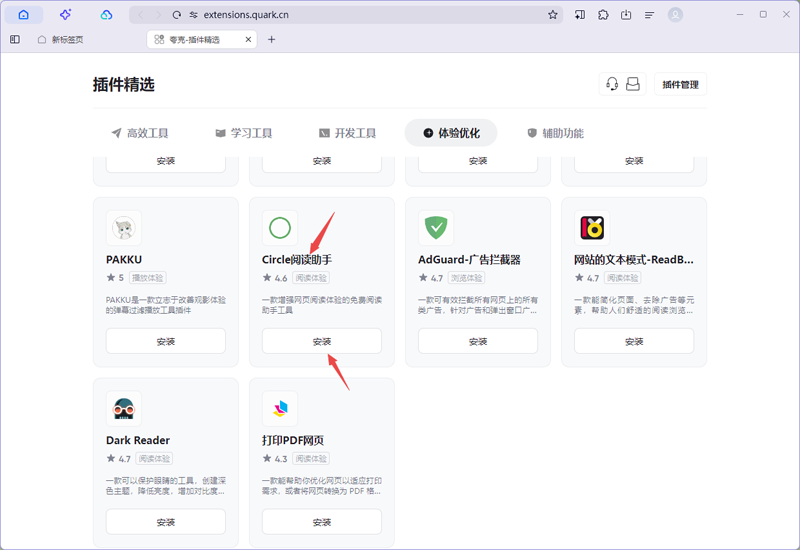
Task: Install the 打印PDF网页 plugin
Action: pyautogui.click(x=322, y=522)
